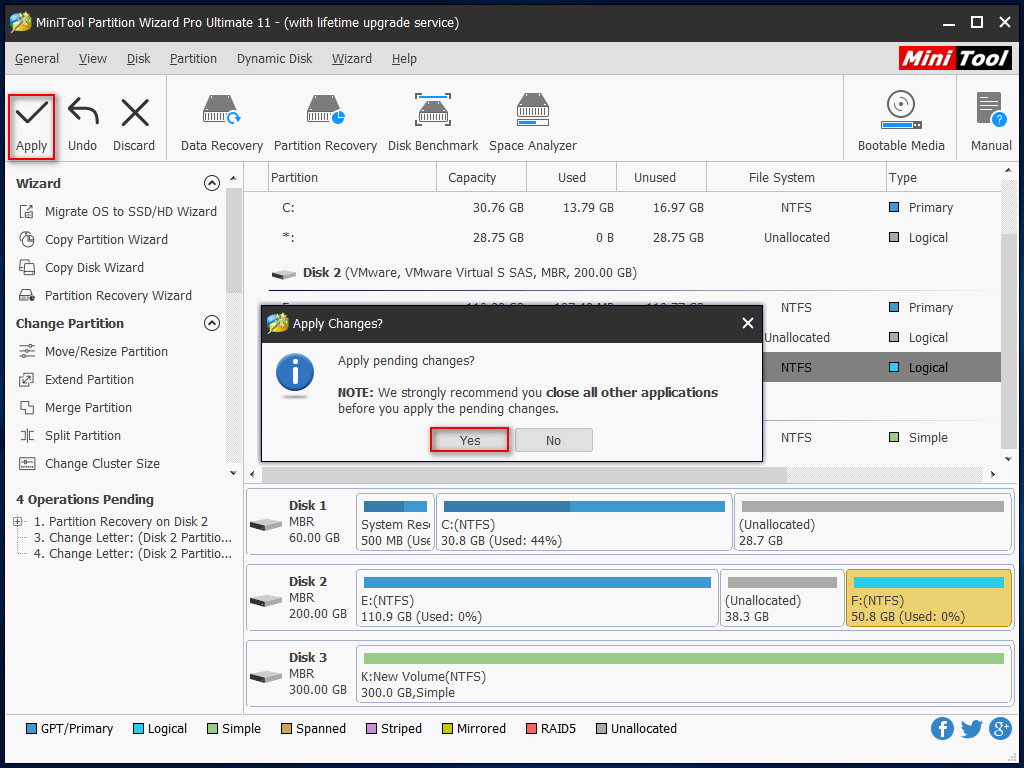
Task: Open the Twitter share icon
Action: 971,728
